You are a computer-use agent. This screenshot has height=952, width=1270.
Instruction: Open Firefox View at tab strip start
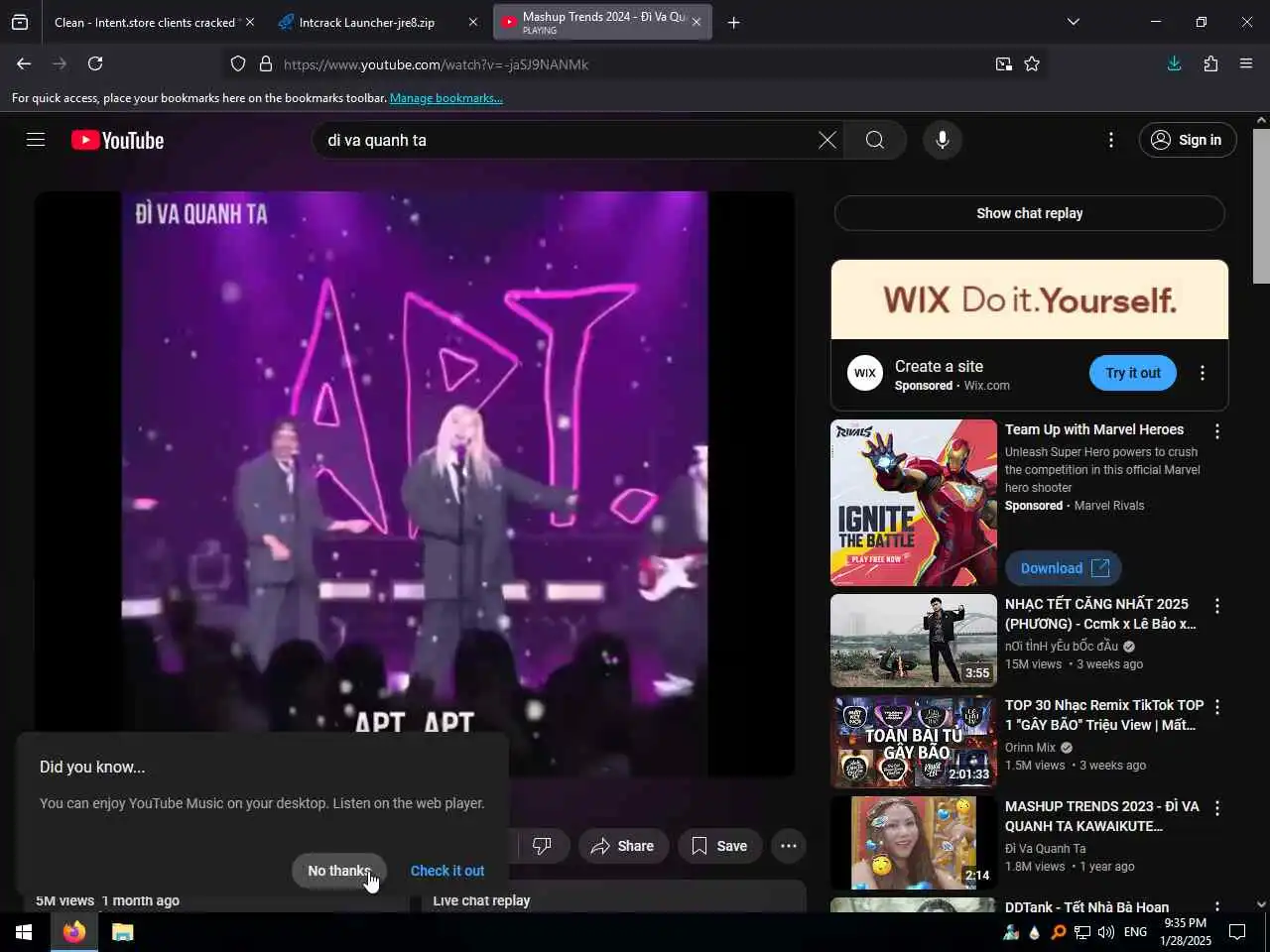click(20, 22)
